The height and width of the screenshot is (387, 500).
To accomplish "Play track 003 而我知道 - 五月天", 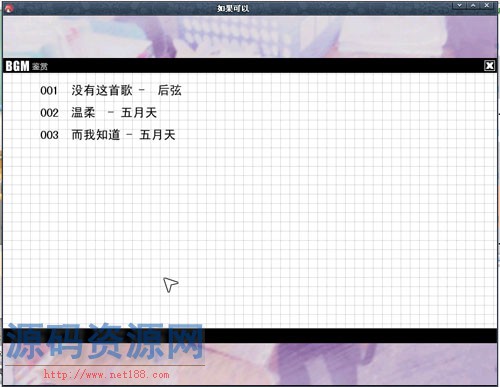I will (x=108, y=135).
